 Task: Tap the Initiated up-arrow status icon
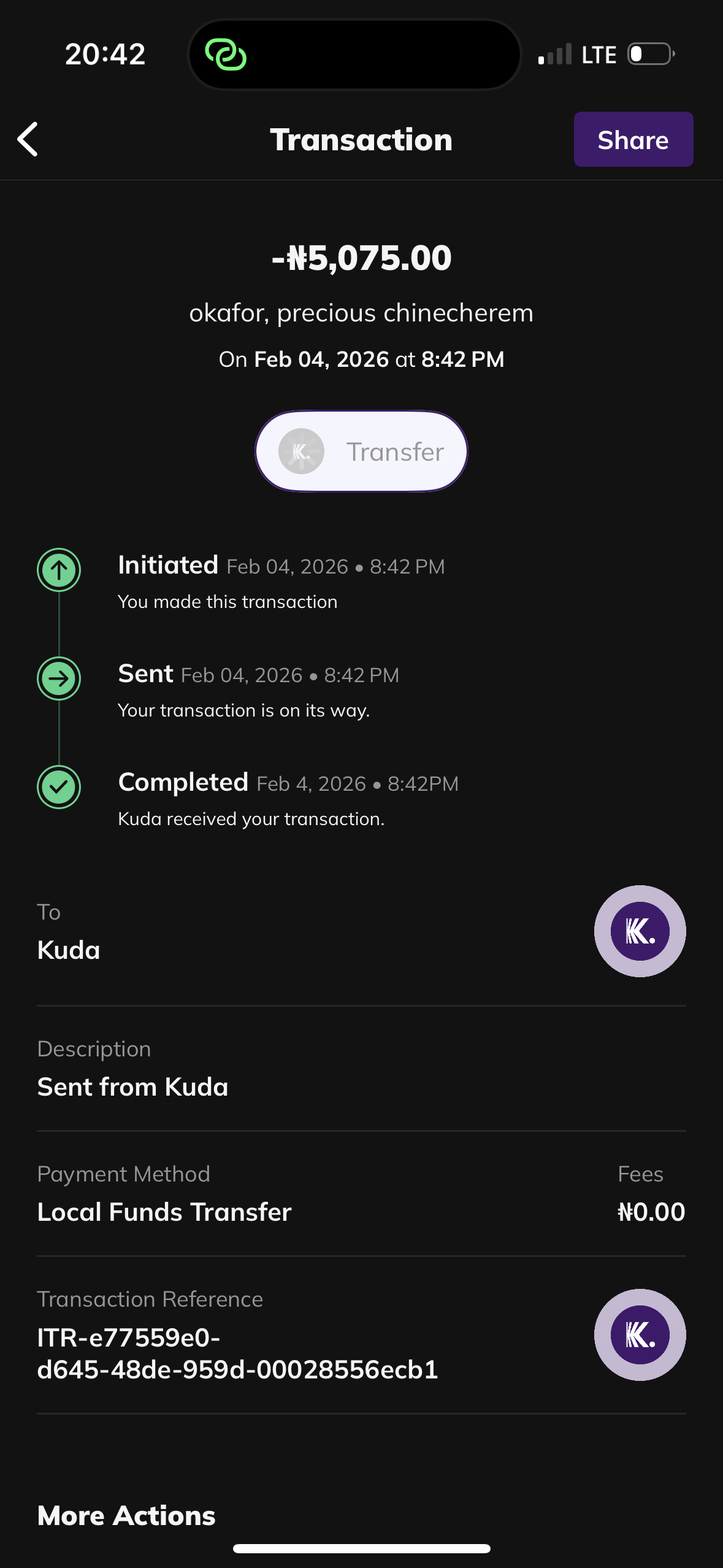59,570
